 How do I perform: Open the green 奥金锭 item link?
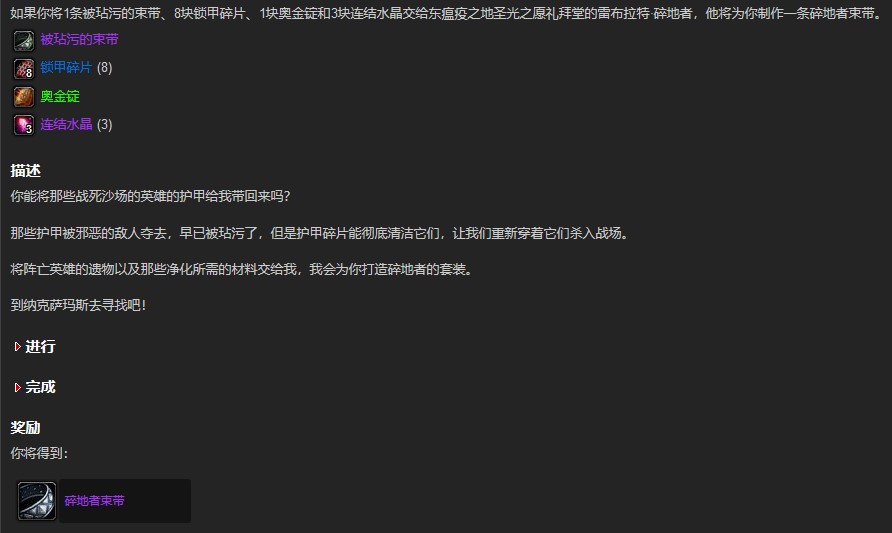[x=60, y=96]
